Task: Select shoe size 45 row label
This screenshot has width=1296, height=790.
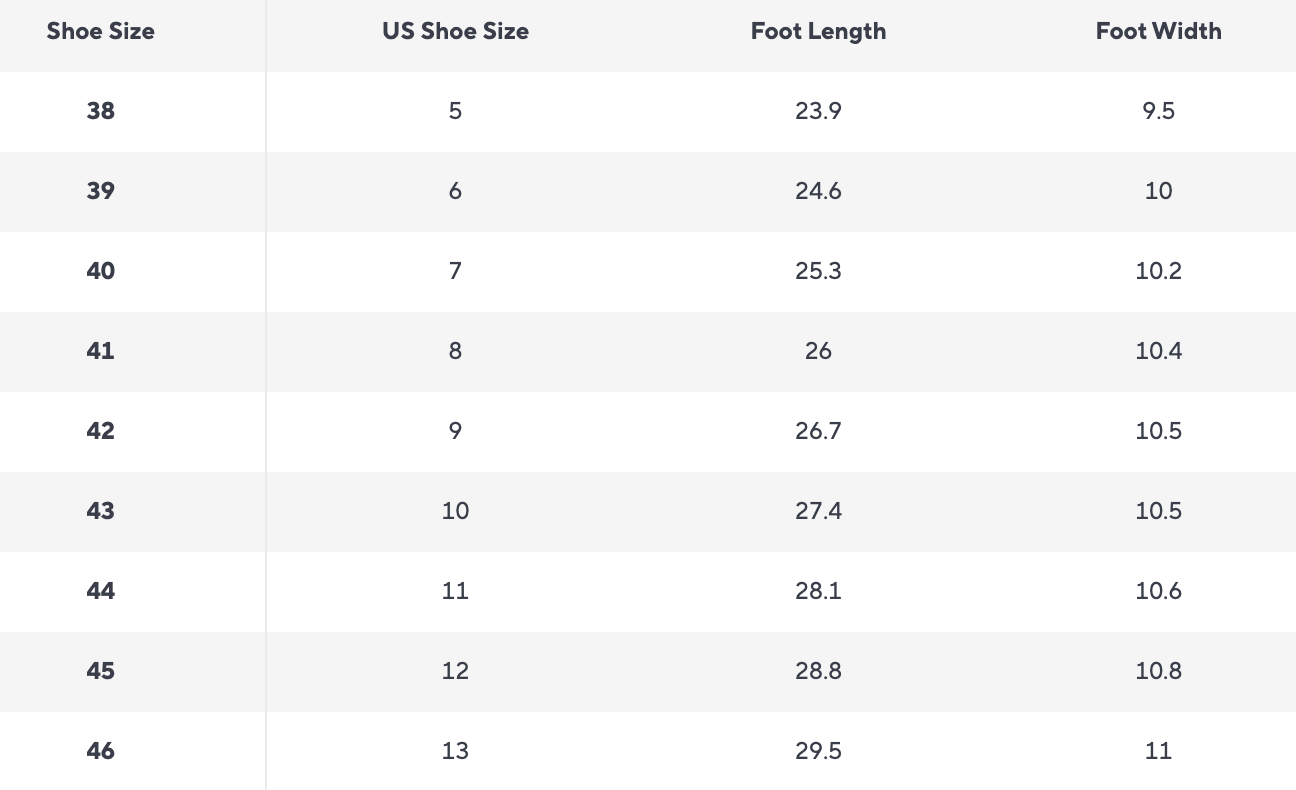Action: click(x=101, y=671)
